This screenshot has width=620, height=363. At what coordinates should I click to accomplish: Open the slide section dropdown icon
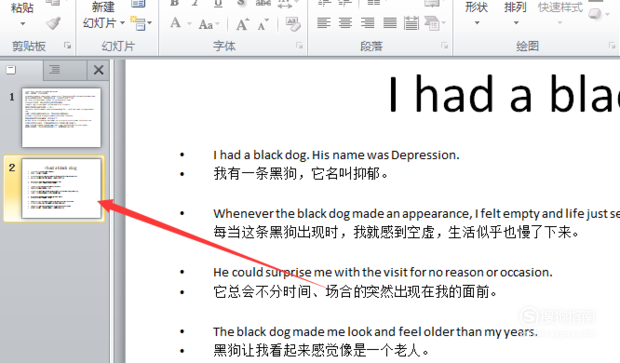pyautogui.click(x=141, y=24)
